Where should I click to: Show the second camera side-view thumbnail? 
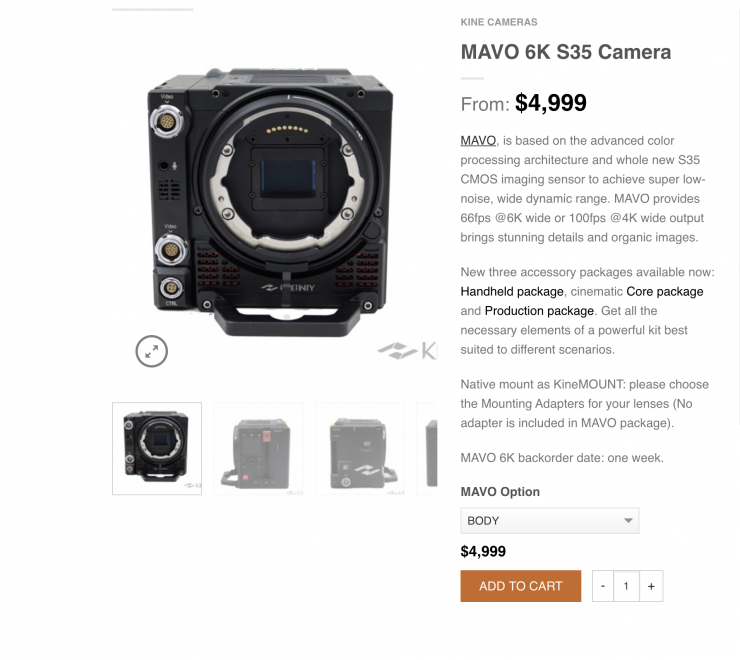258,448
